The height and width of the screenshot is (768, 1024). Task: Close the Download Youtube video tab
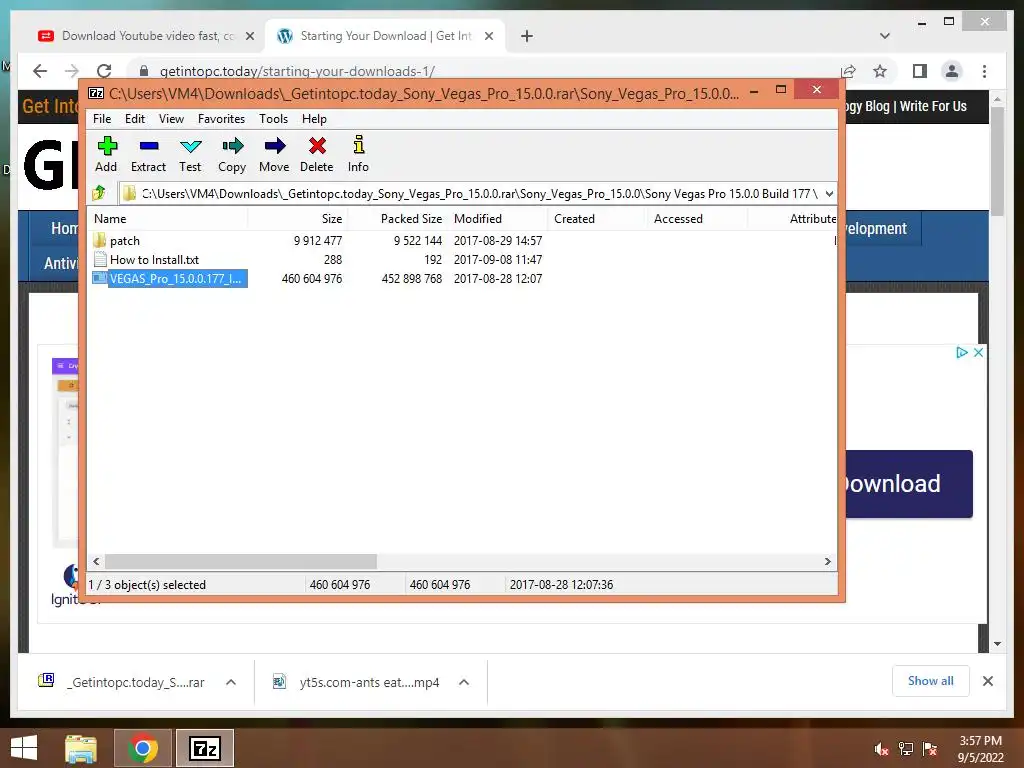pos(249,36)
